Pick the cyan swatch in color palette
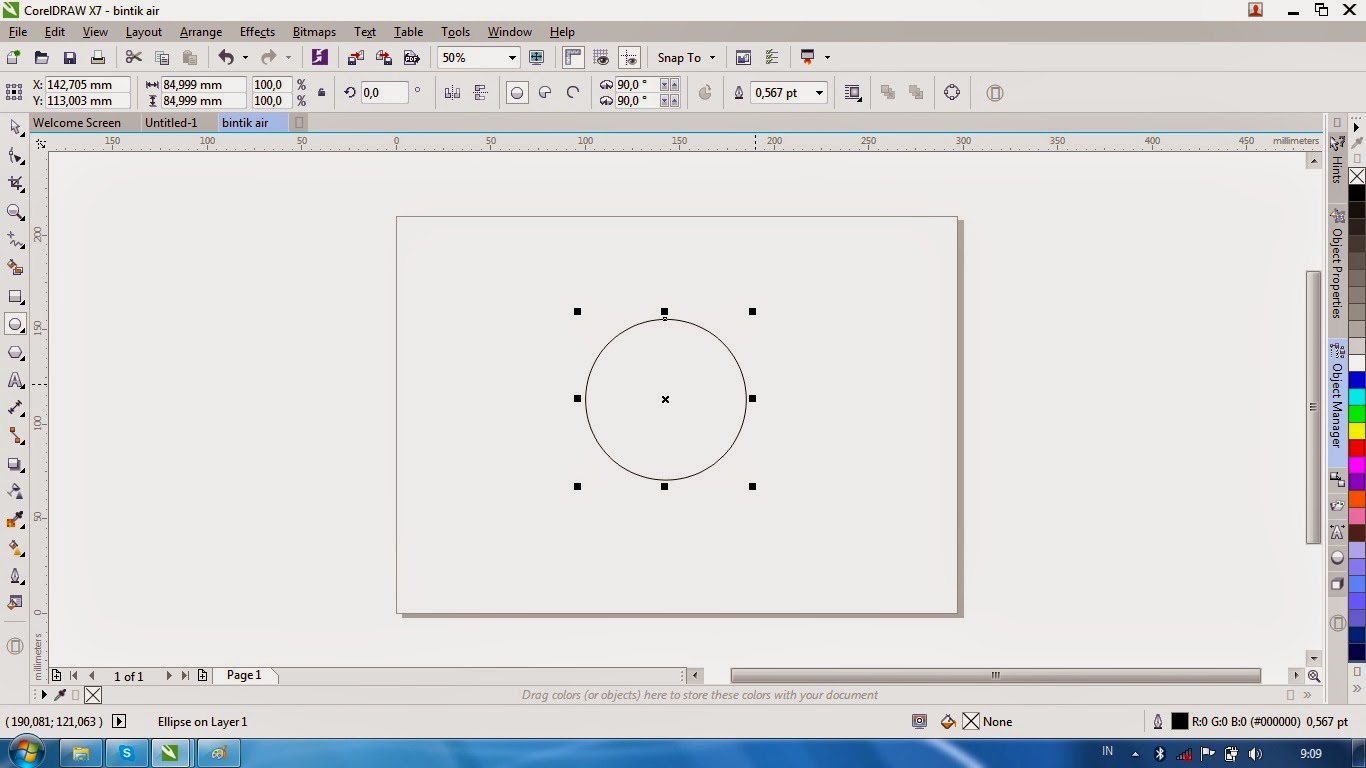1366x768 pixels. pyautogui.click(x=1357, y=397)
